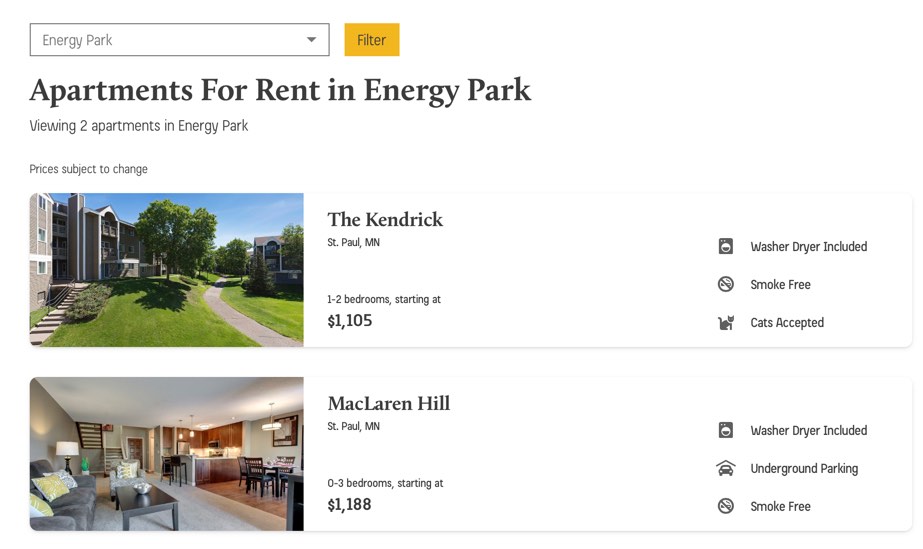Click the MacLaren Hill starting price $1,188
This screenshot has height=549, width=923.
(349, 505)
